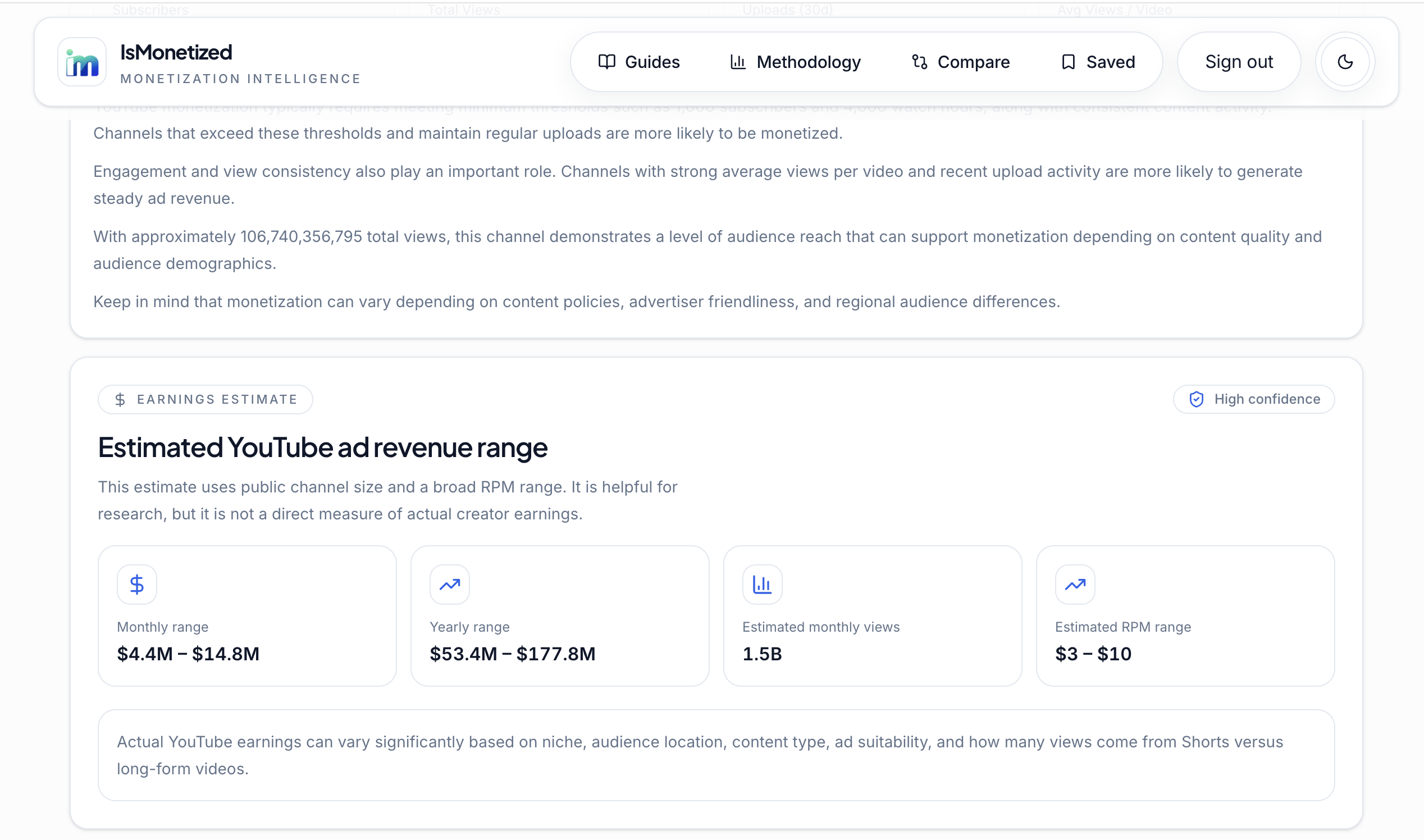This screenshot has width=1424, height=840.
Task: Click the 1.5B monthly views value
Action: (763, 654)
